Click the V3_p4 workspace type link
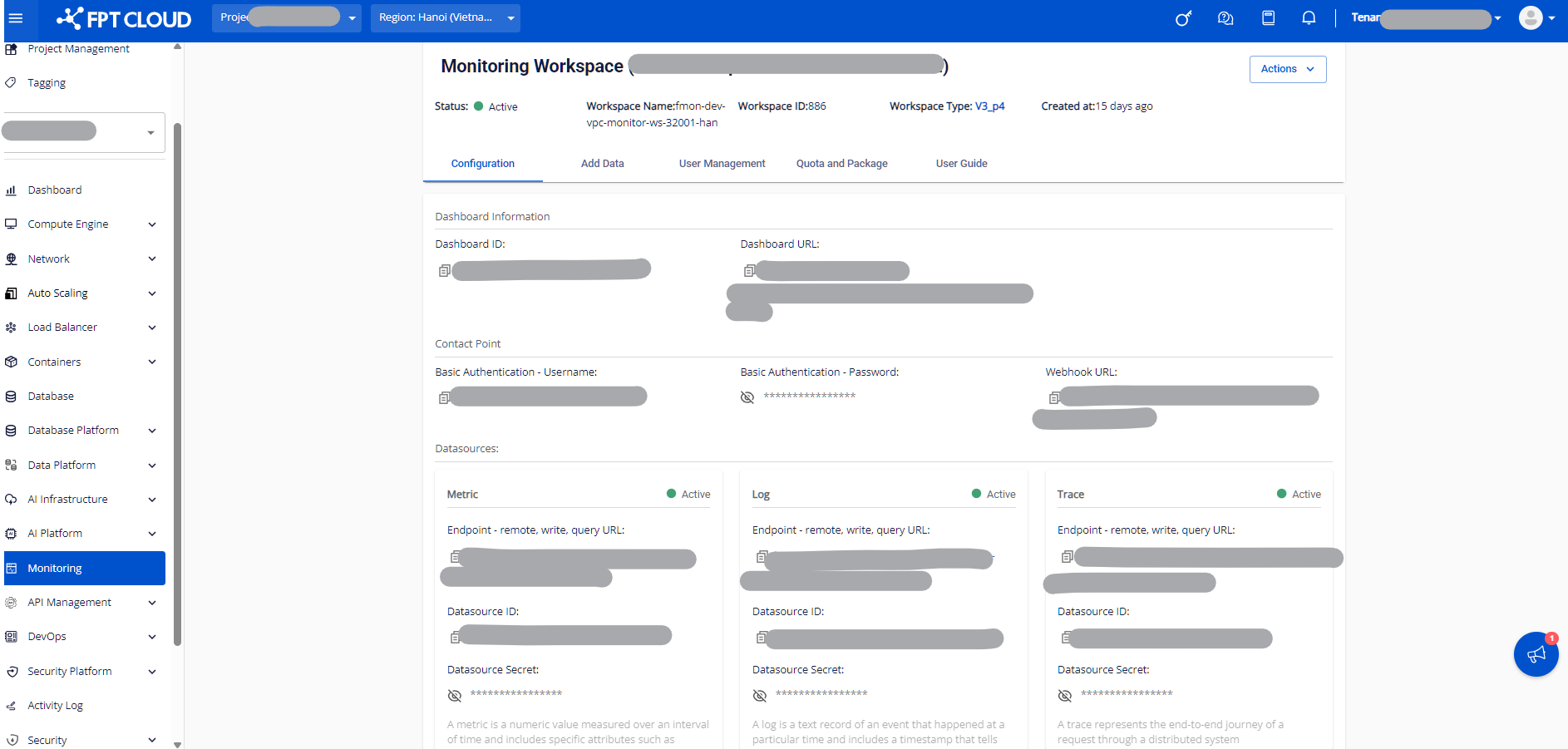The image size is (1568, 749). (x=989, y=106)
